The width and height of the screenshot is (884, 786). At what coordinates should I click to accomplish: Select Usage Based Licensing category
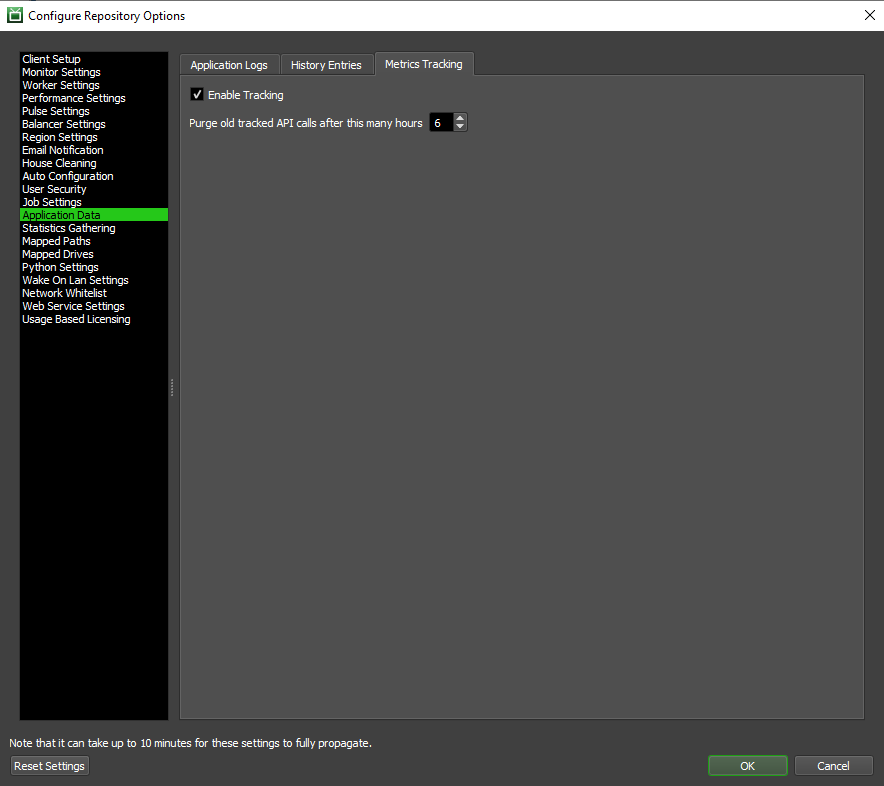point(94,319)
